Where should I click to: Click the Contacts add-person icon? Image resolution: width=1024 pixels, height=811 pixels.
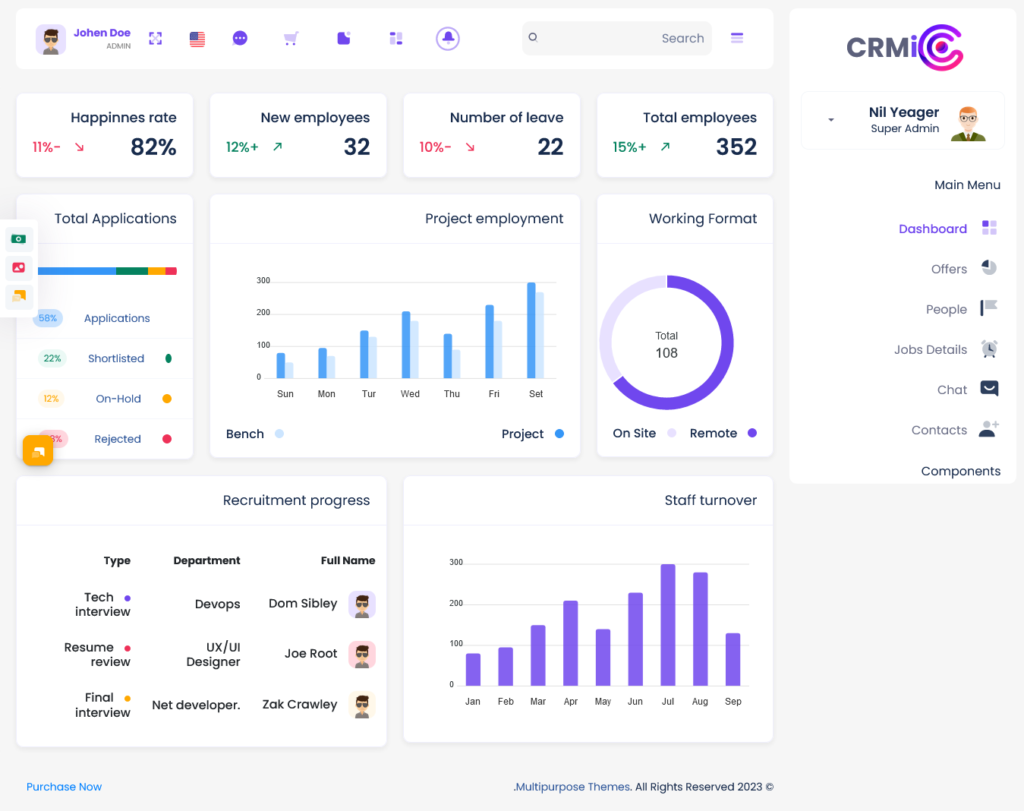tap(989, 428)
